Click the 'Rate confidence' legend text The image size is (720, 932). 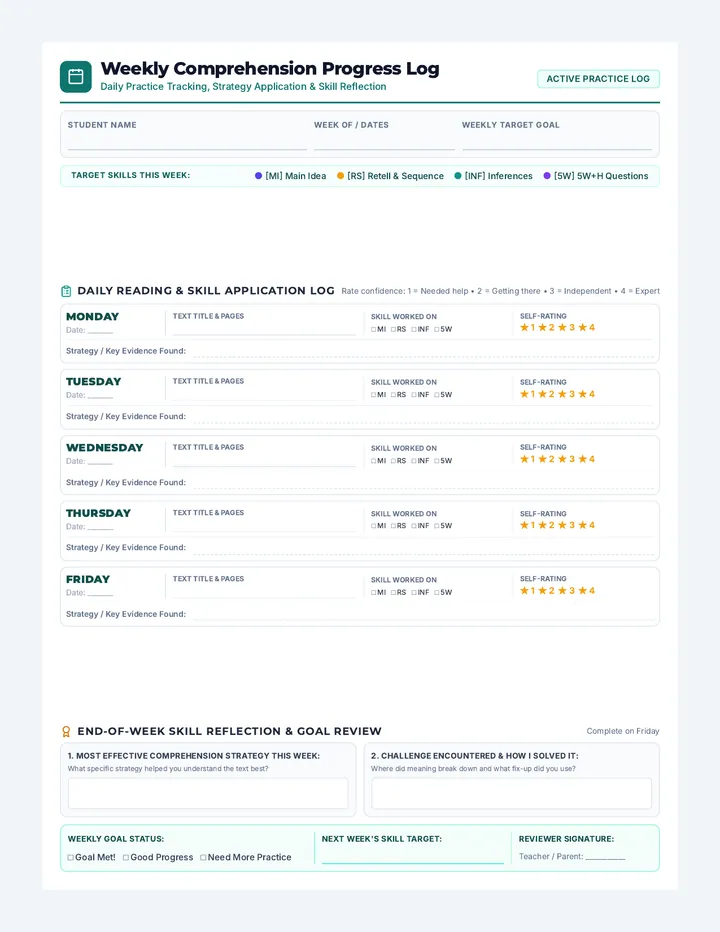coord(501,291)
